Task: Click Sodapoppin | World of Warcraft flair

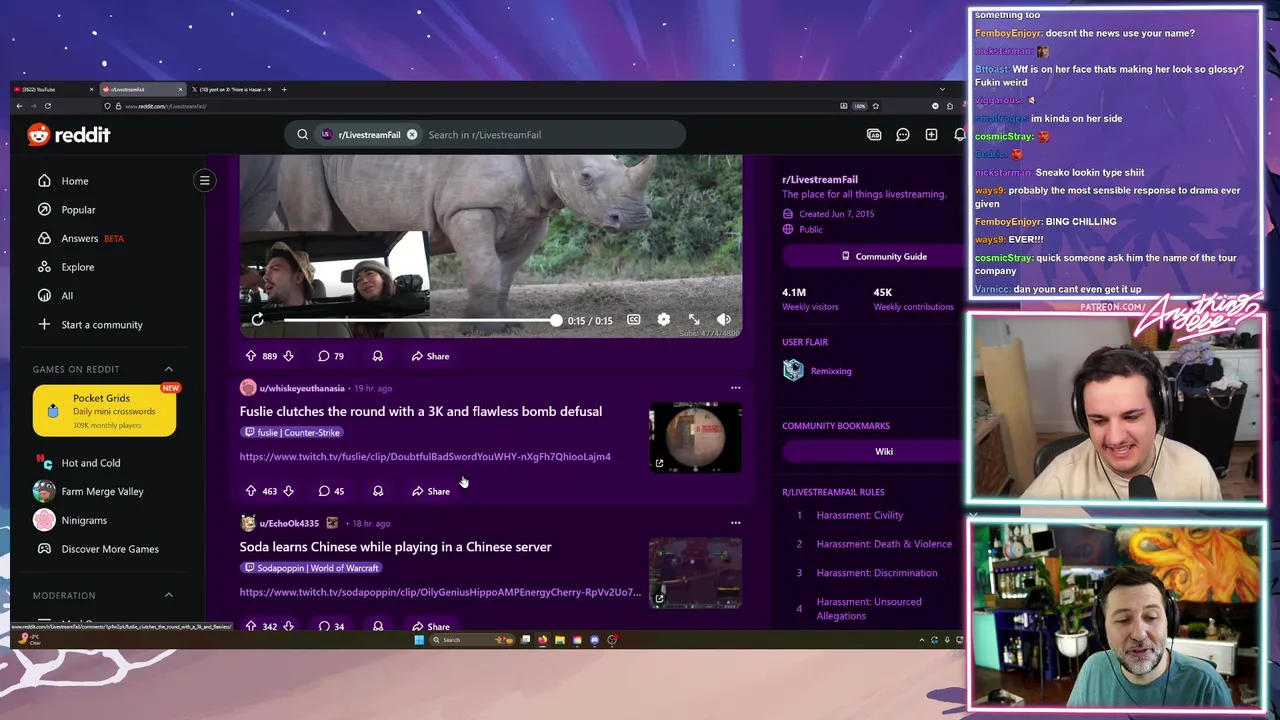Action: 312,568
